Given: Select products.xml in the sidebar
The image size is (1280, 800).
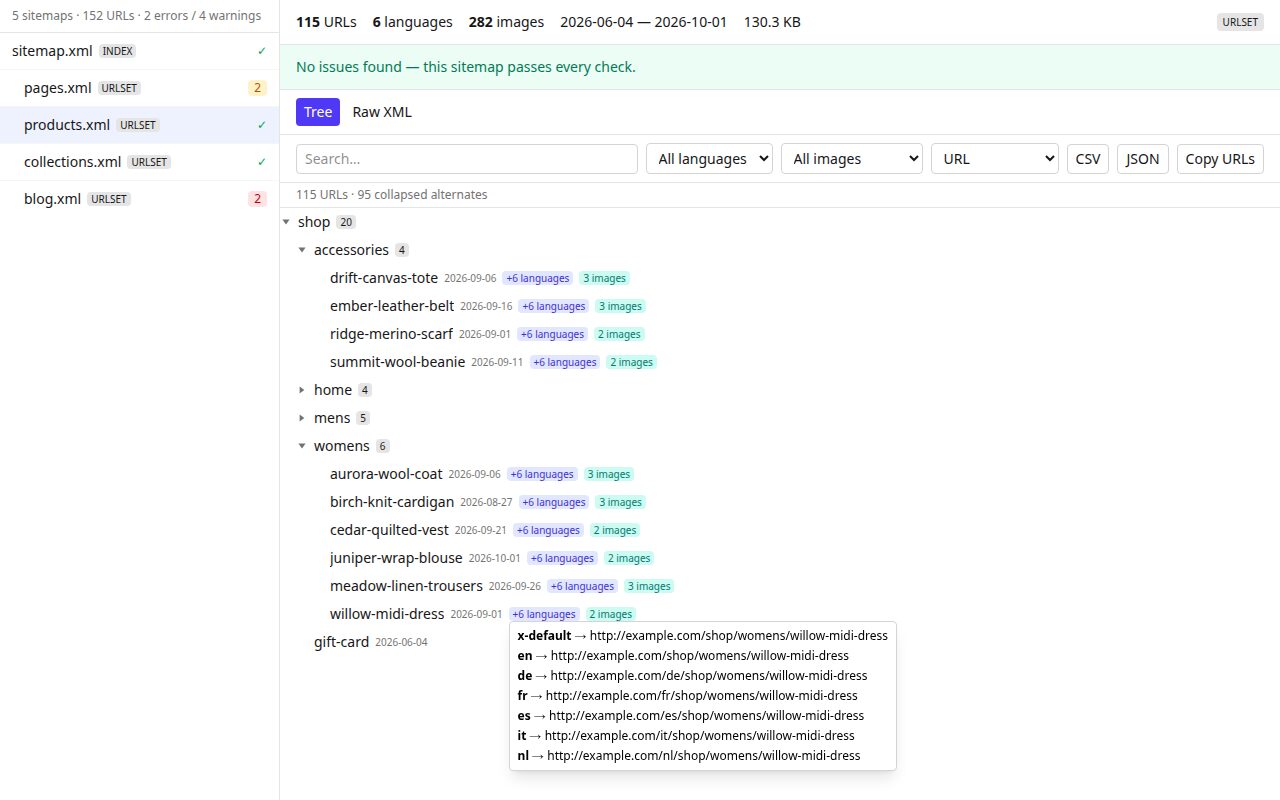Looking at the screenshot, I should point(140,125).
